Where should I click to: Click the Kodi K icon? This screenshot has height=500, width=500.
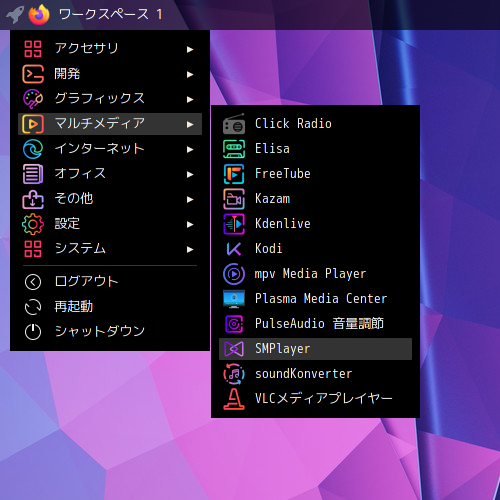click(x=234, y=249)
